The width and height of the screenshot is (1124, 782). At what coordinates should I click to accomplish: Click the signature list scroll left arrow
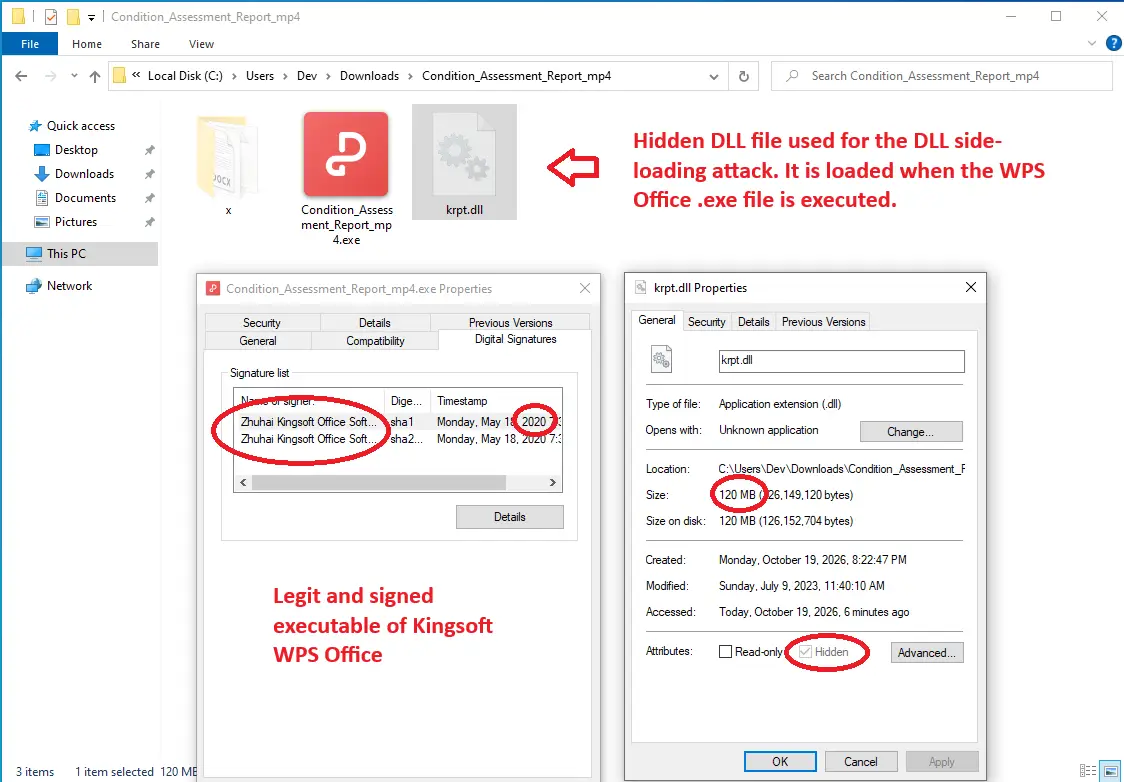click(x=243, y=482)
